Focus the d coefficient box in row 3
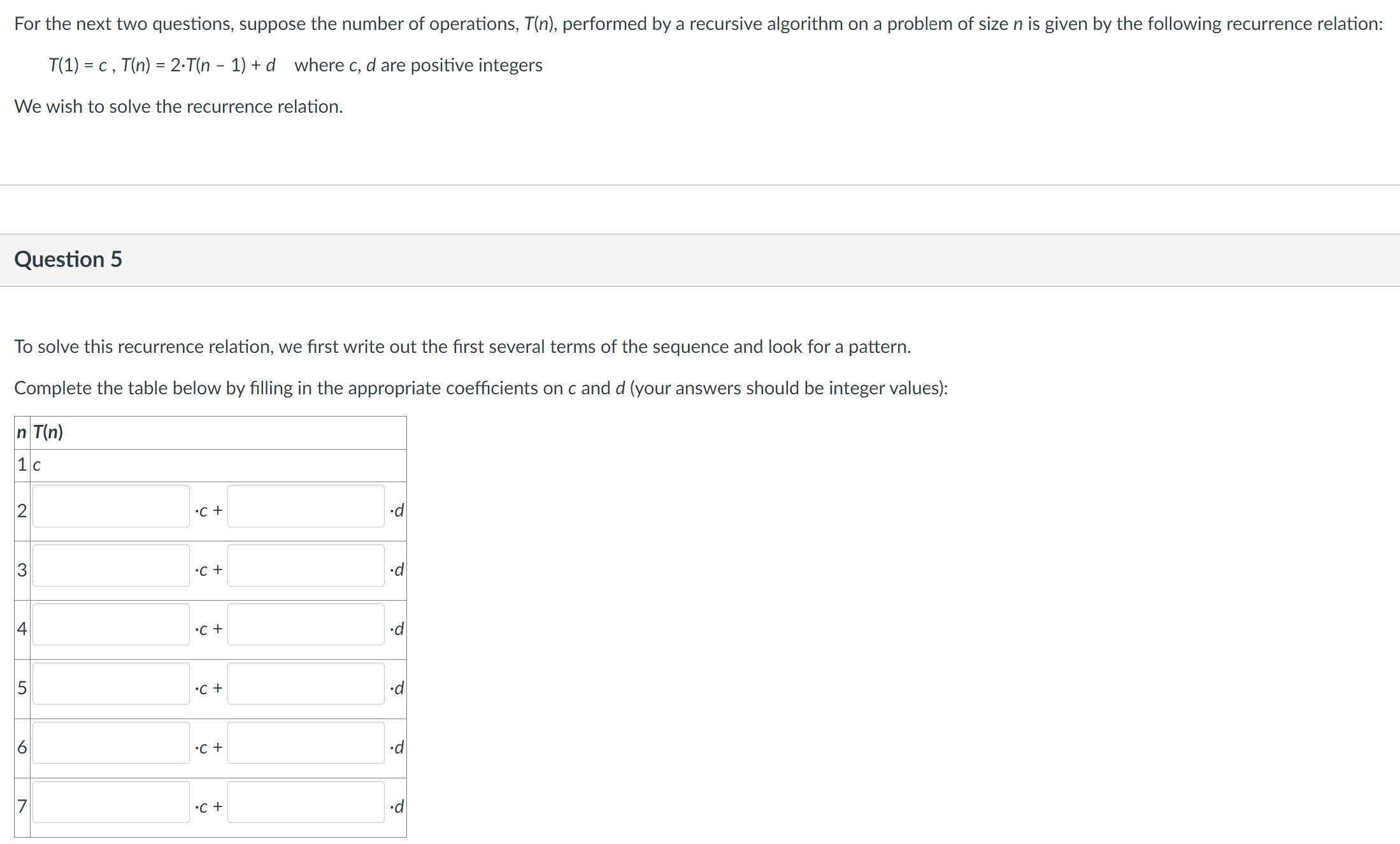 pos(306,566)
